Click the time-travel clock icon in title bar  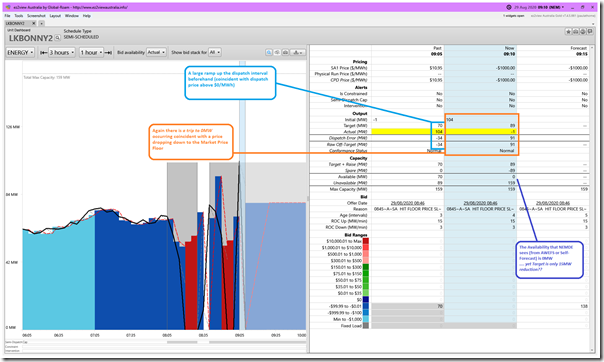pos(508,7)
